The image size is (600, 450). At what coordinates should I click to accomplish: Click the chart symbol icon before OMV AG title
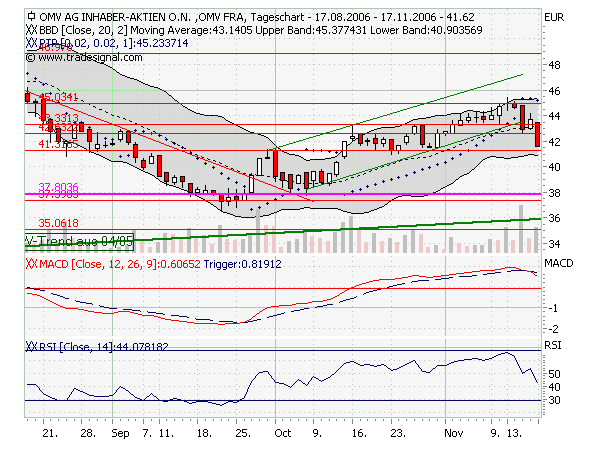(31, 16)
